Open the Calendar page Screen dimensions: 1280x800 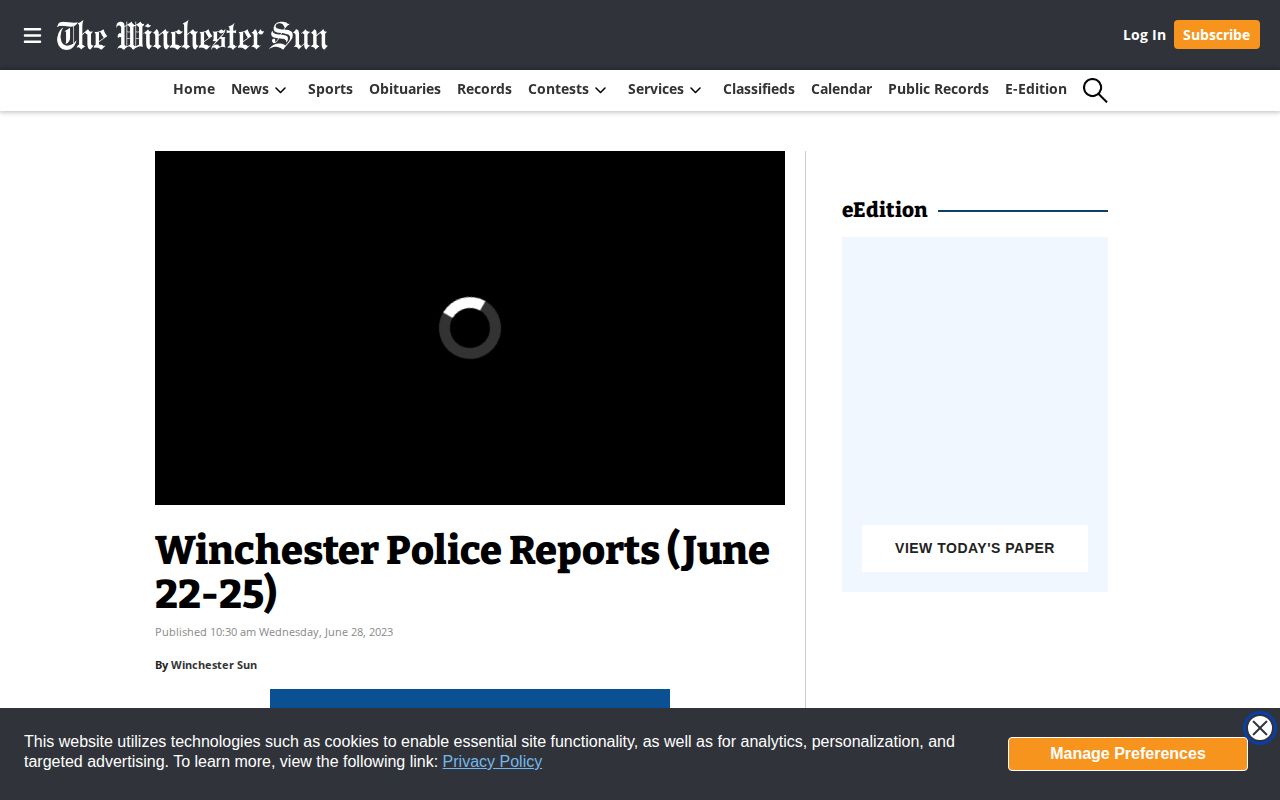(x=841, y=89)
